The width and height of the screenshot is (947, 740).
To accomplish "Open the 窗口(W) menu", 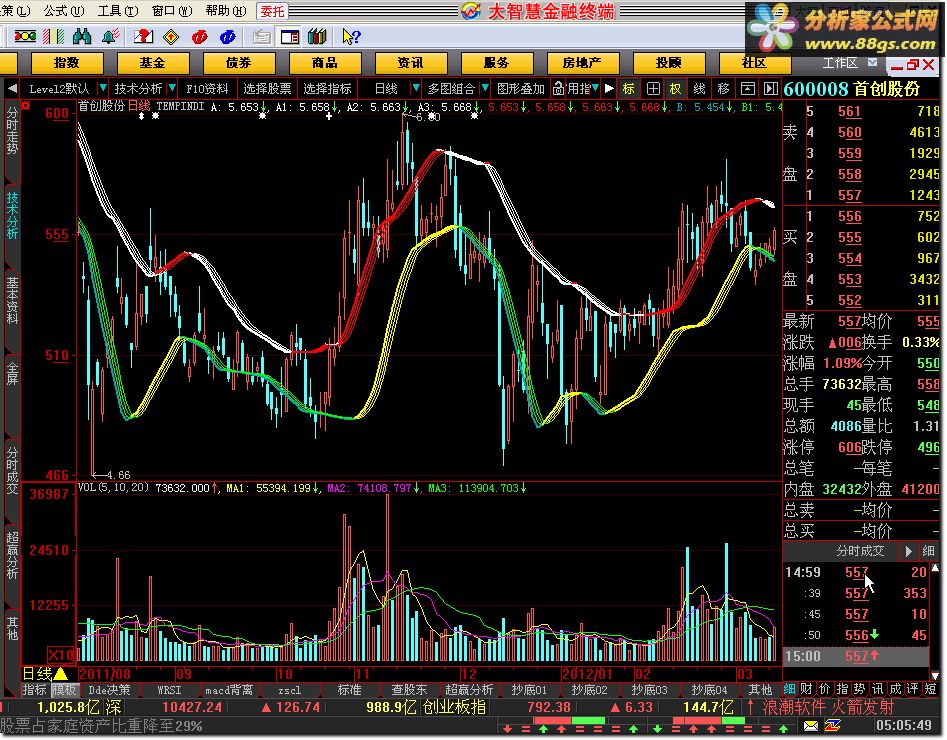I will [172, 10].
